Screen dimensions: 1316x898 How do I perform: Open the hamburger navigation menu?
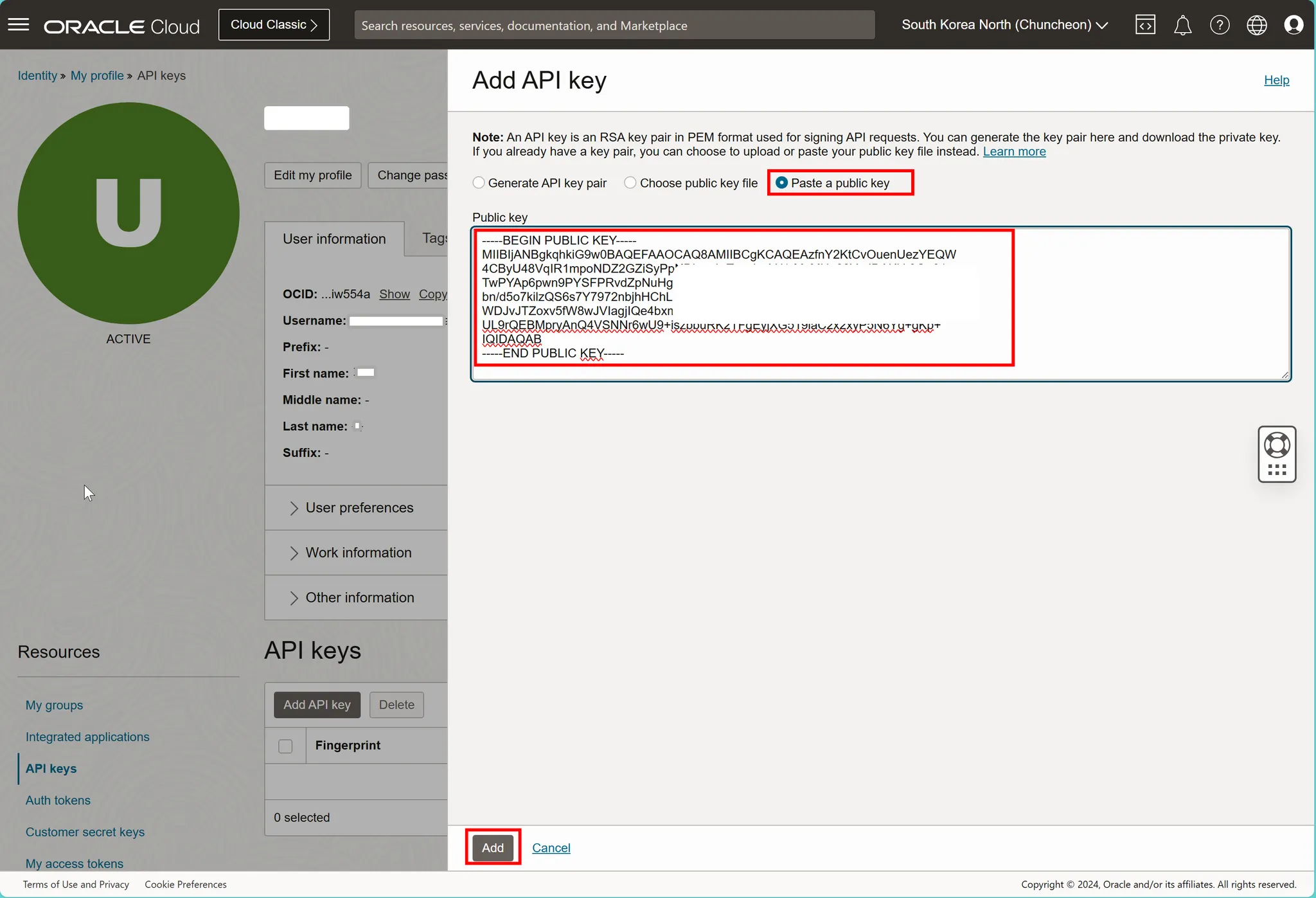click(19, 25)
